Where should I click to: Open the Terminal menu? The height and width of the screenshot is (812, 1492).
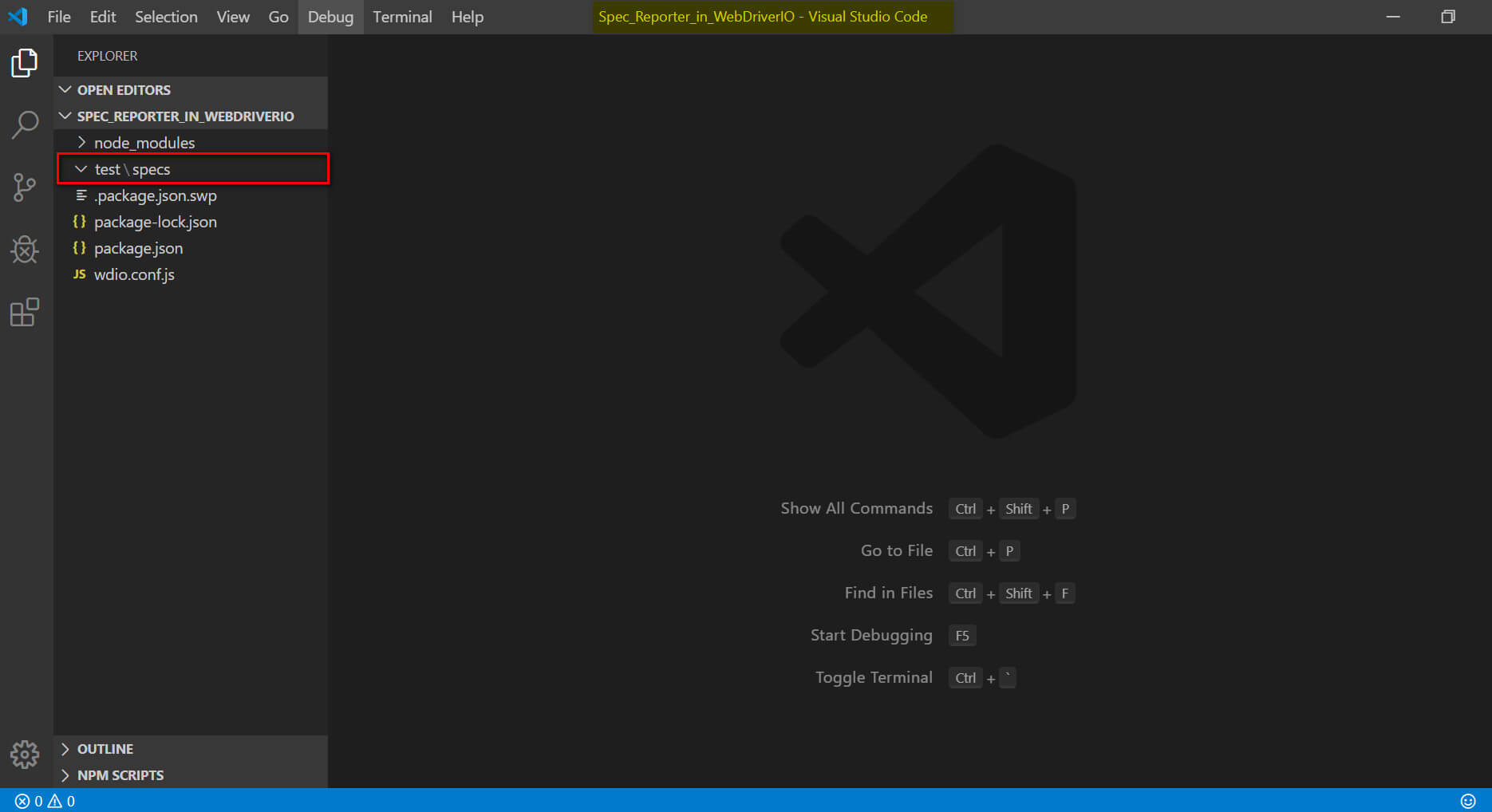click(402, 17)
